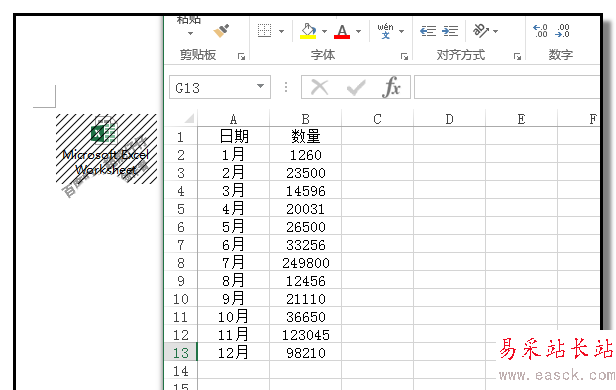616x390 pixels.
Task: Click the Orientation text-angle icon
Action: 480,31
